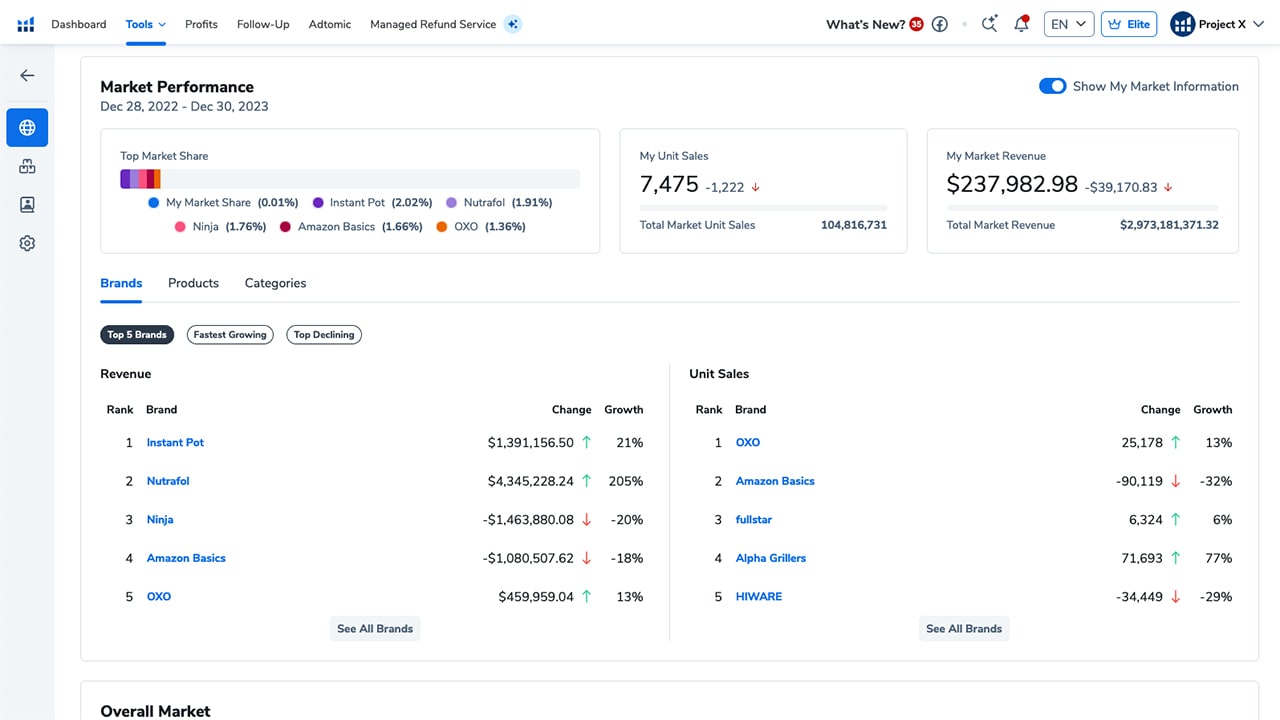
Task: Open Amazon Basics link in Revenue table
Action: [x=186, y=558]
